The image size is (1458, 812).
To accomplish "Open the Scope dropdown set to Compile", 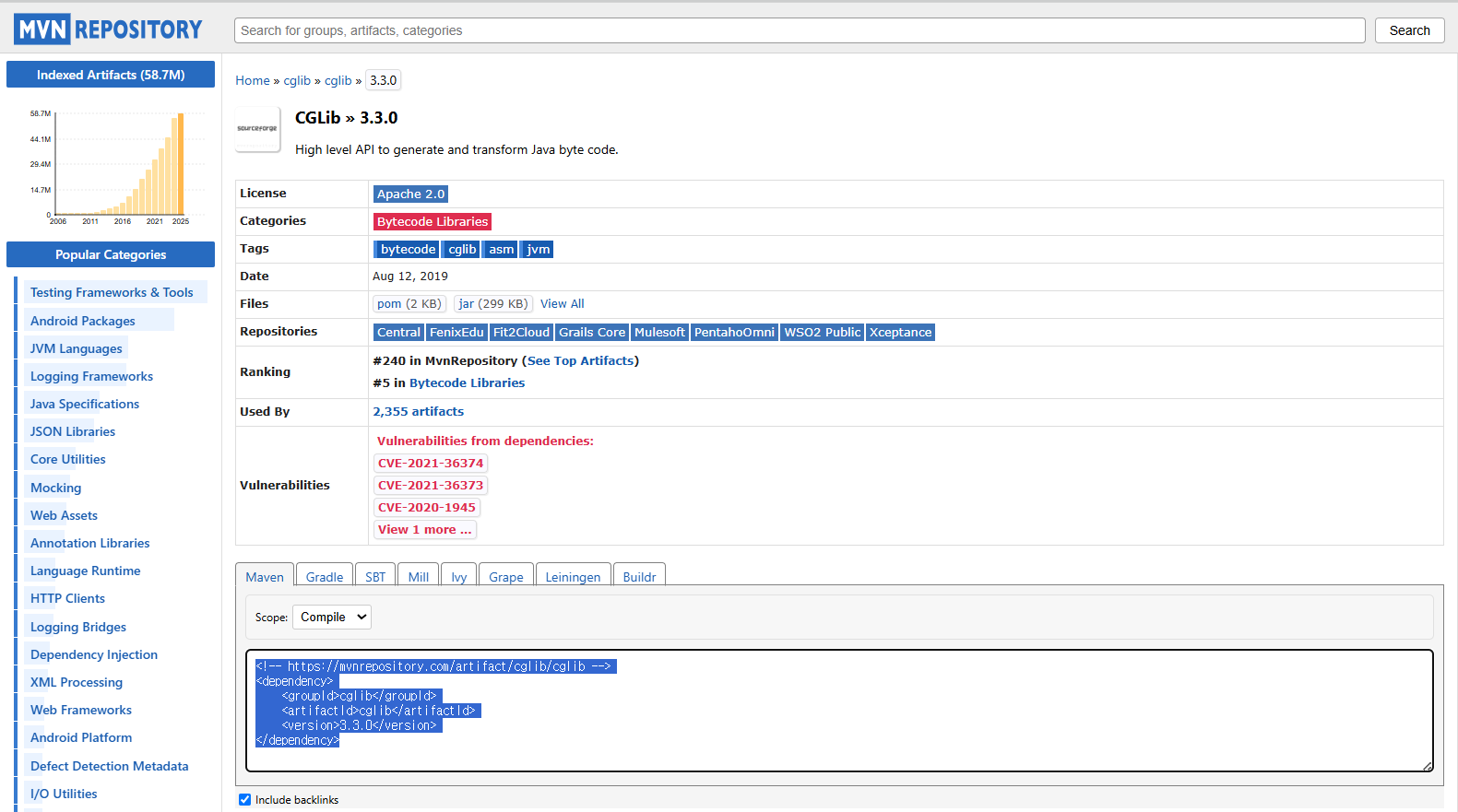I will 332,618.
